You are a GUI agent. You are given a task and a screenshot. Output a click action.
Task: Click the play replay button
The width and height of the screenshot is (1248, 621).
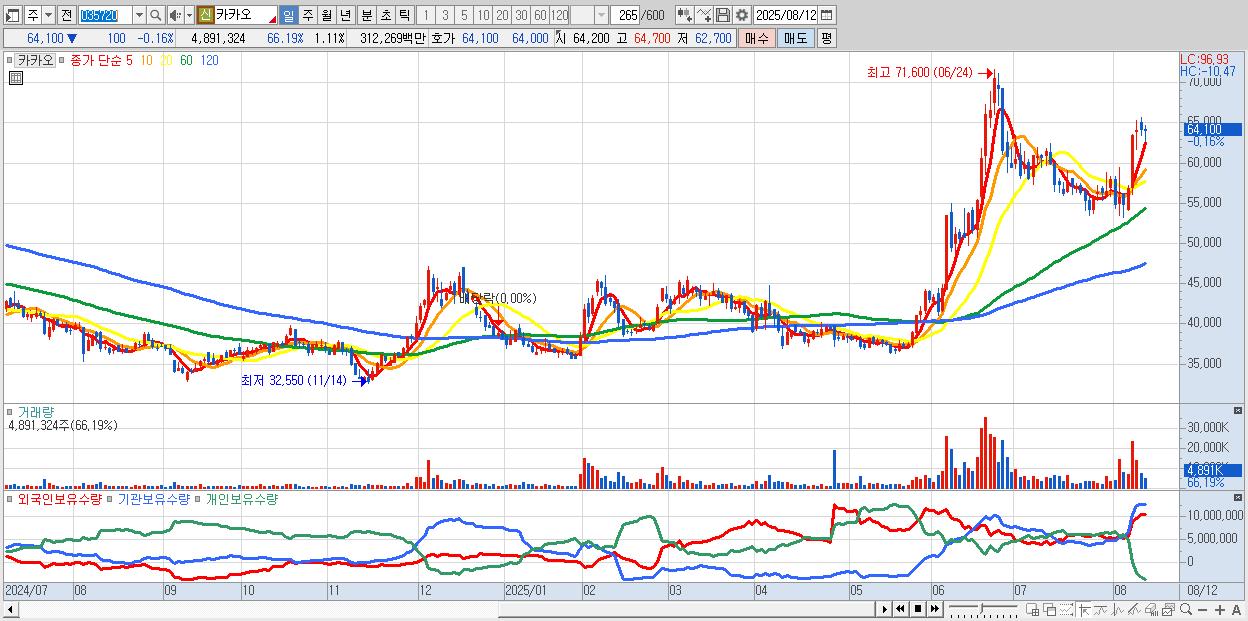885,608
